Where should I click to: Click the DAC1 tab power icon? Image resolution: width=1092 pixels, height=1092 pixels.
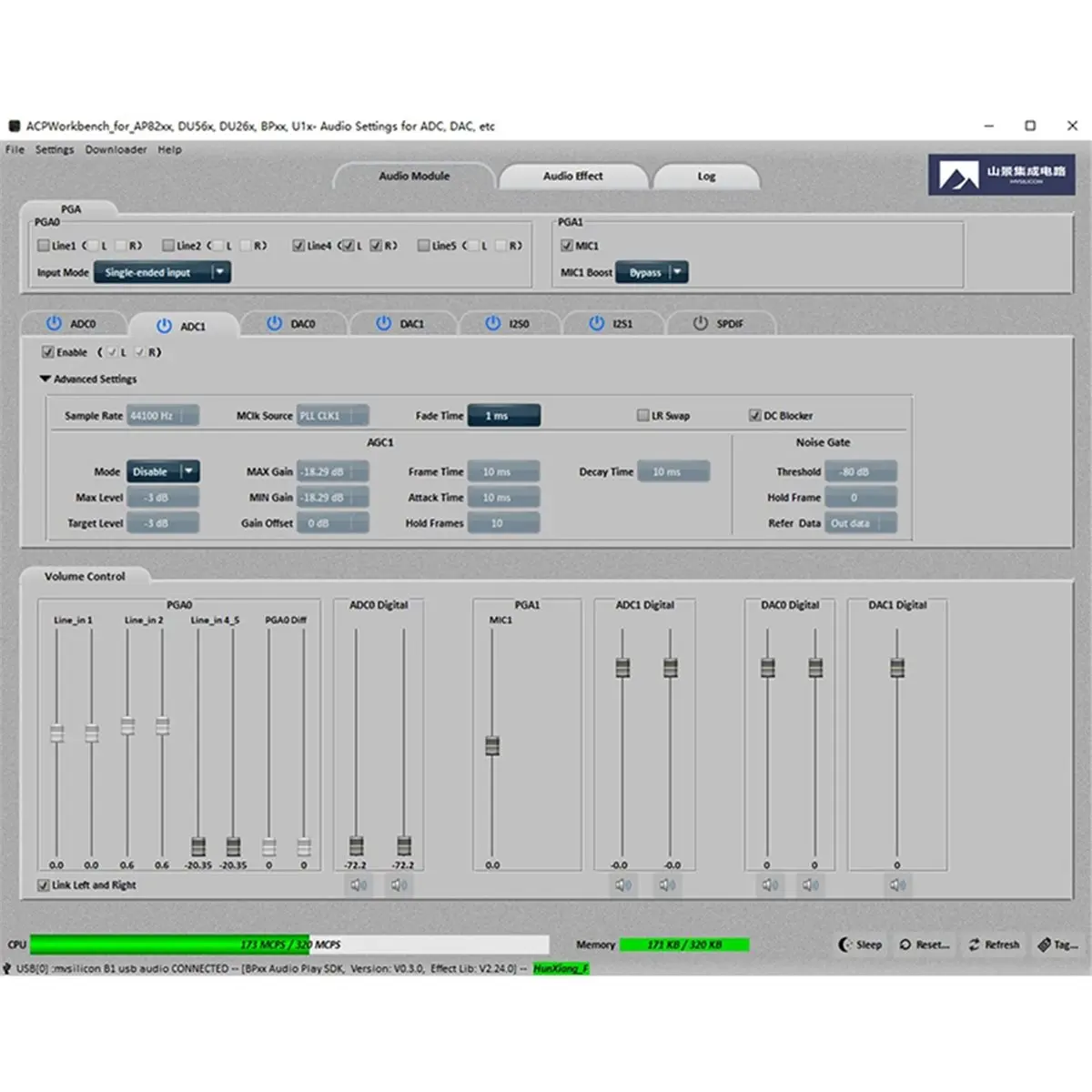(383, 323)
